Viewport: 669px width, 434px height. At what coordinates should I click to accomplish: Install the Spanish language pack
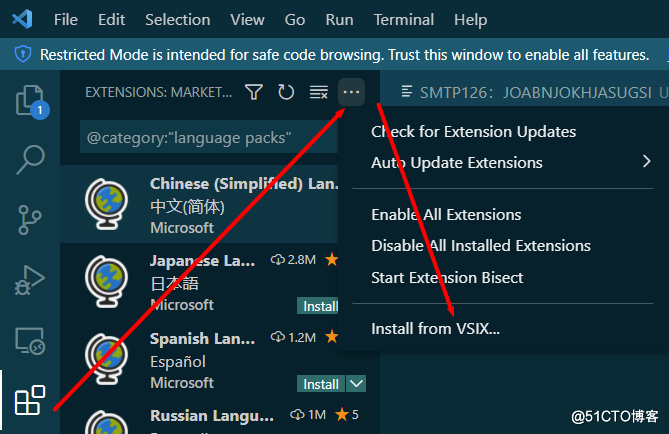[321, 384]
